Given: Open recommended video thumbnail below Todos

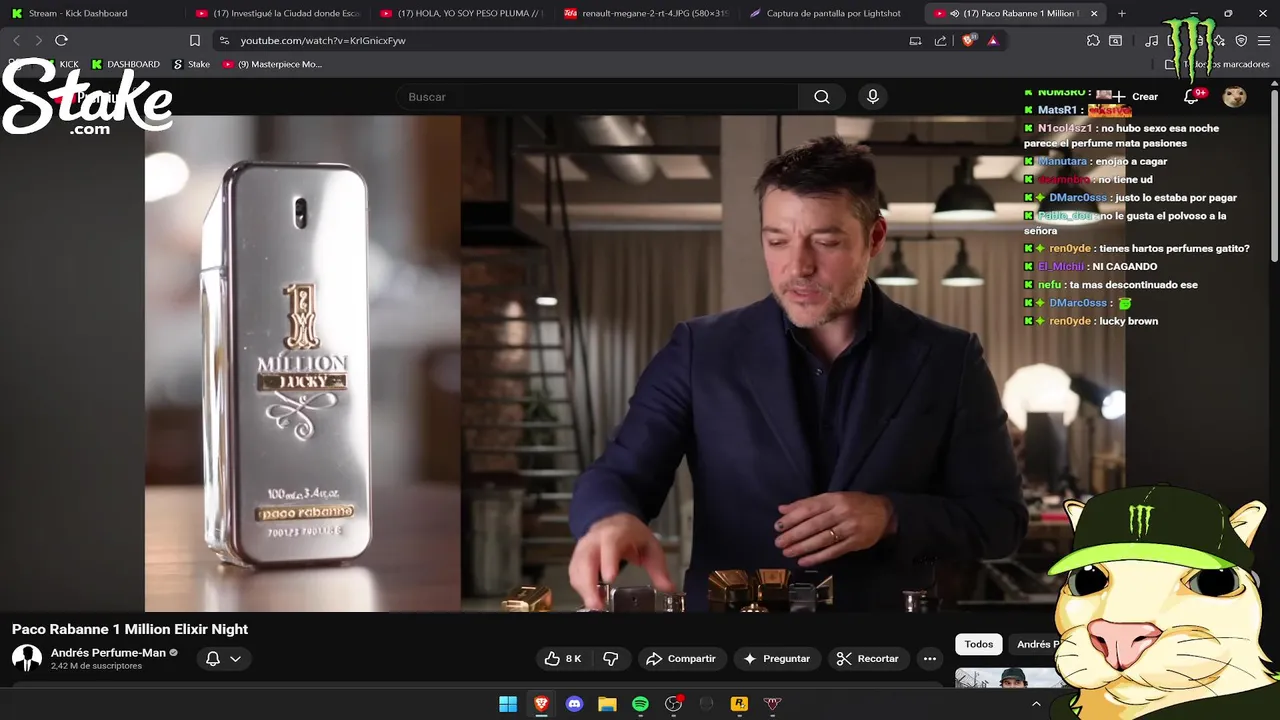Looking at the screenshot, I should tap(1010, 678).
